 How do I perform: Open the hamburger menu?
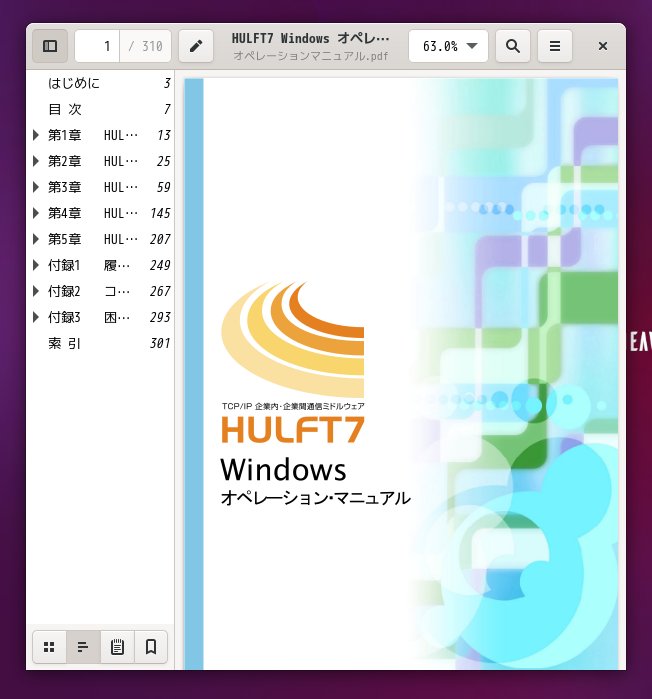coord(555,46)
